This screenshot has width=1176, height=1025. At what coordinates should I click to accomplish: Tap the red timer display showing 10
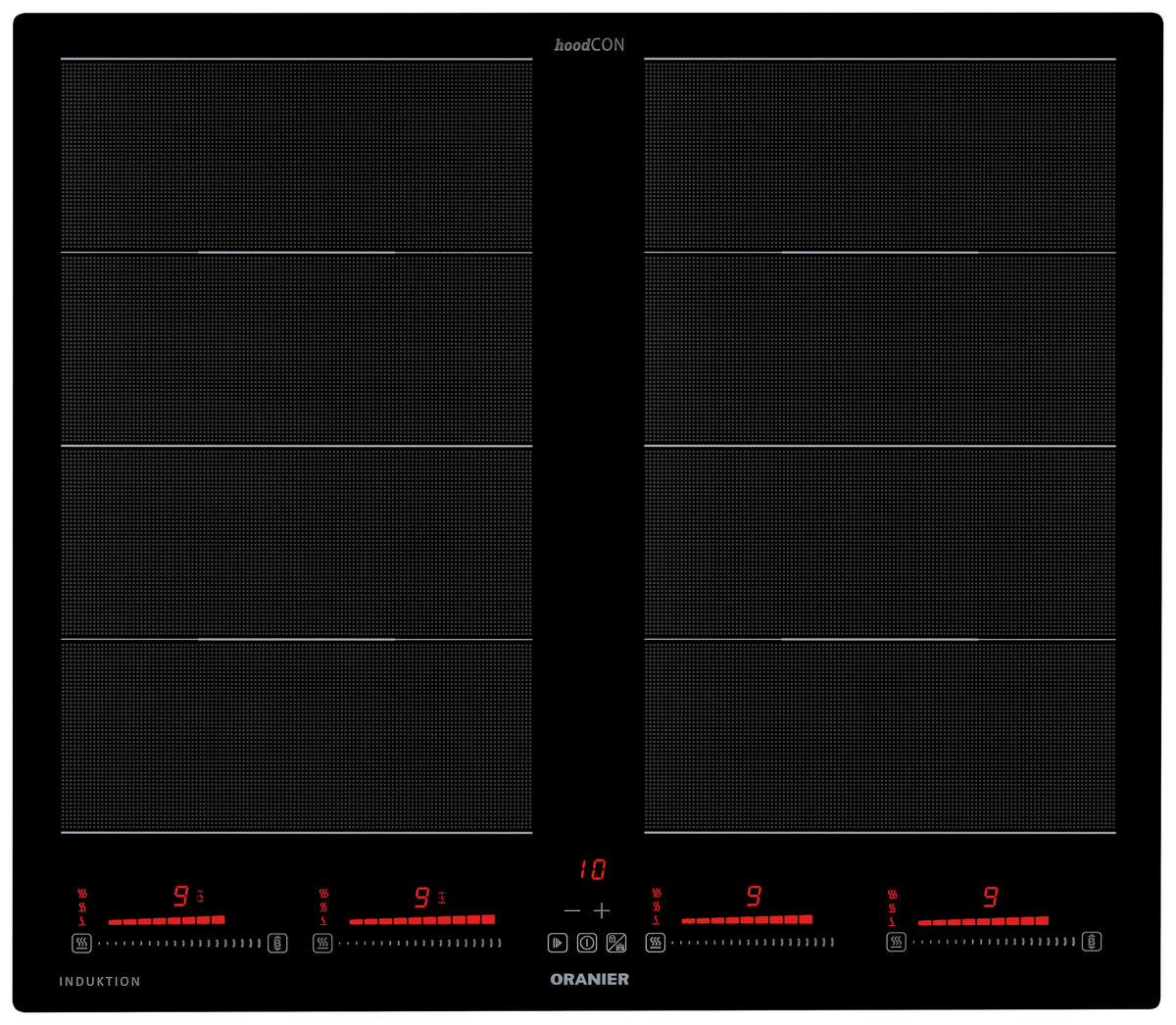point(592,869)
